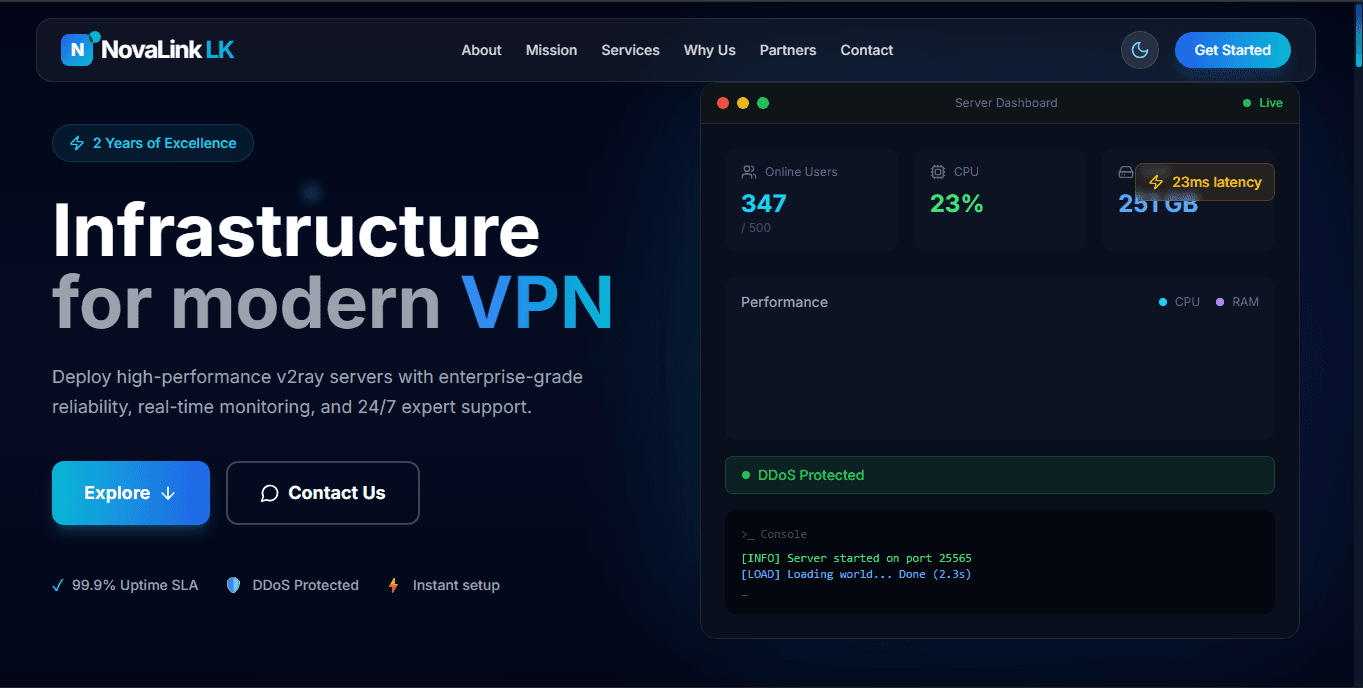The image size is (1363, 688).
Task: Click the Contact Us button
Action: click(x=322, y=493)
